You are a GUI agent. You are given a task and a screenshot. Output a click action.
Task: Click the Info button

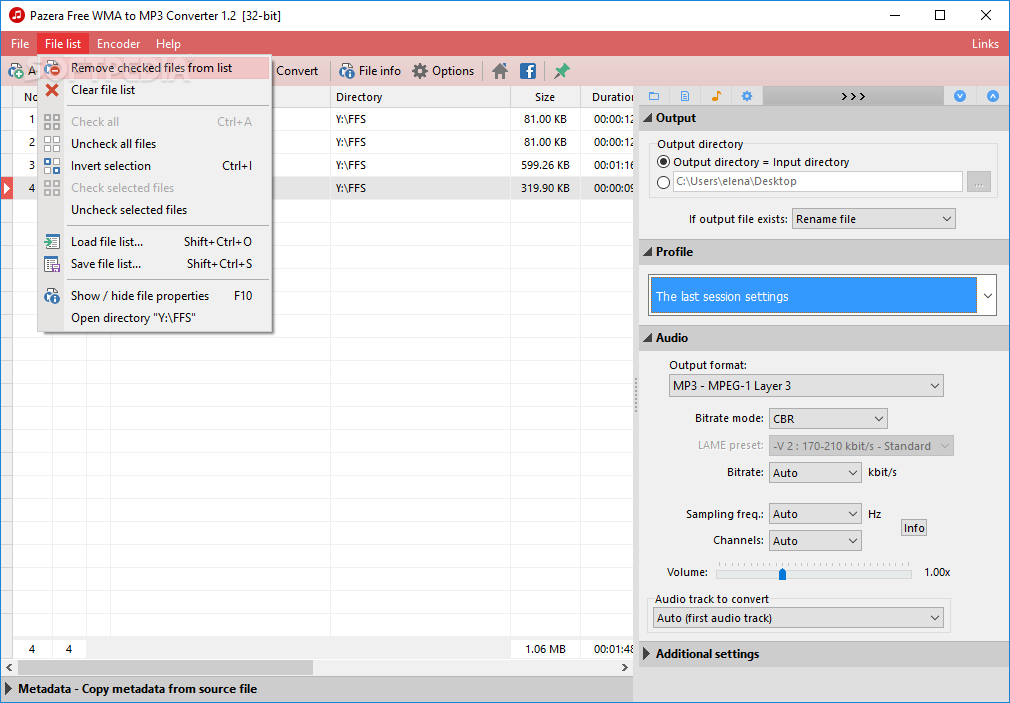[x=913, y=528]
